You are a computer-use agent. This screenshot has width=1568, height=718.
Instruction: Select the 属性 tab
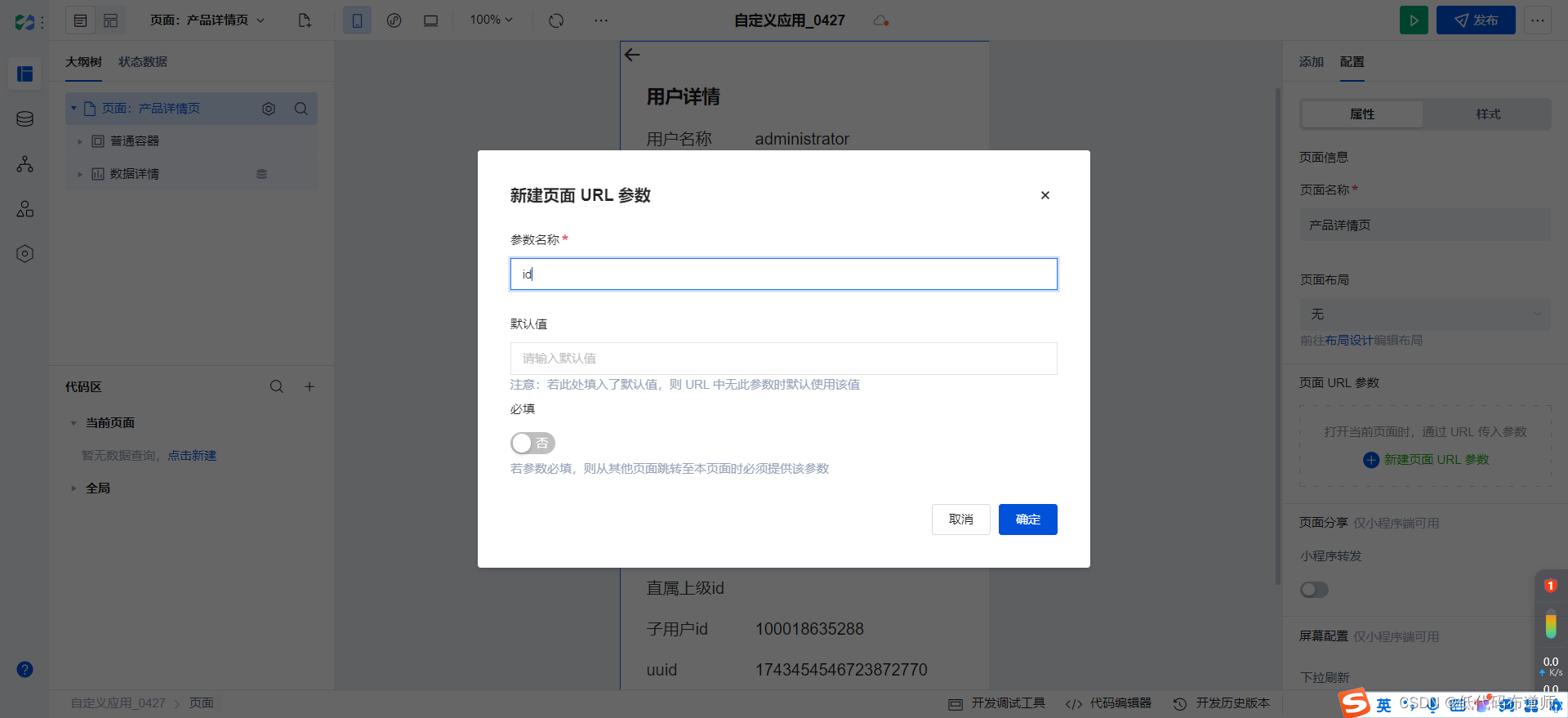tap(1362, 114)
